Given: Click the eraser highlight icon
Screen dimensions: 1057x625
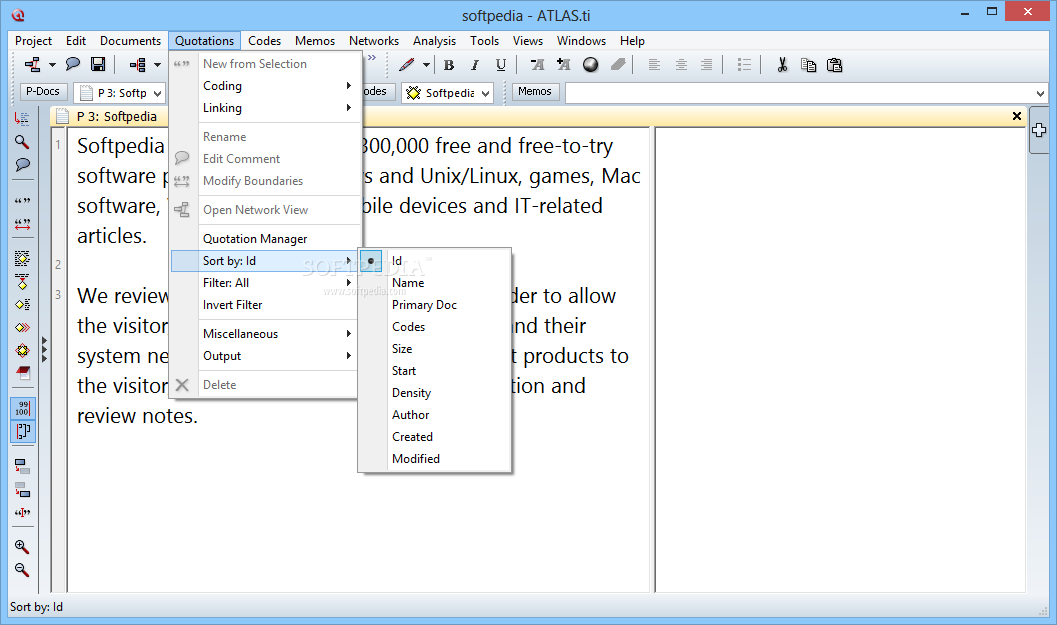Looking at the screenshot, I should (617, 65).
